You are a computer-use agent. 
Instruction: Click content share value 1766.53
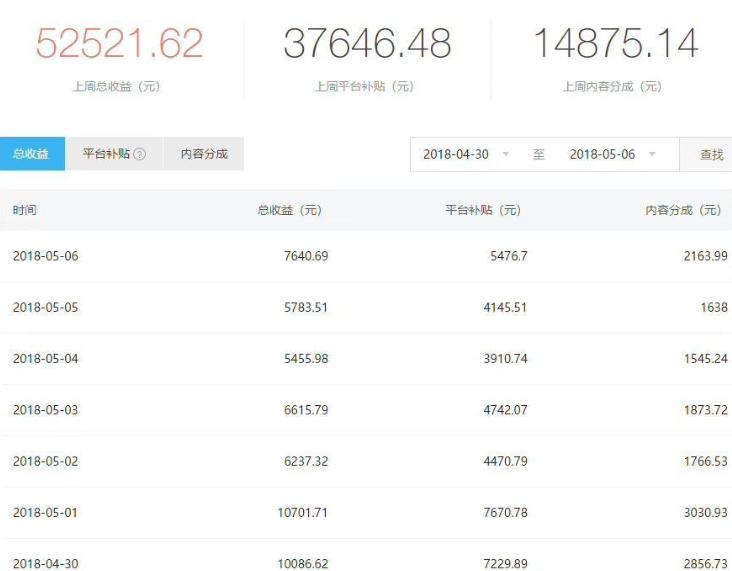click(706, 461)
